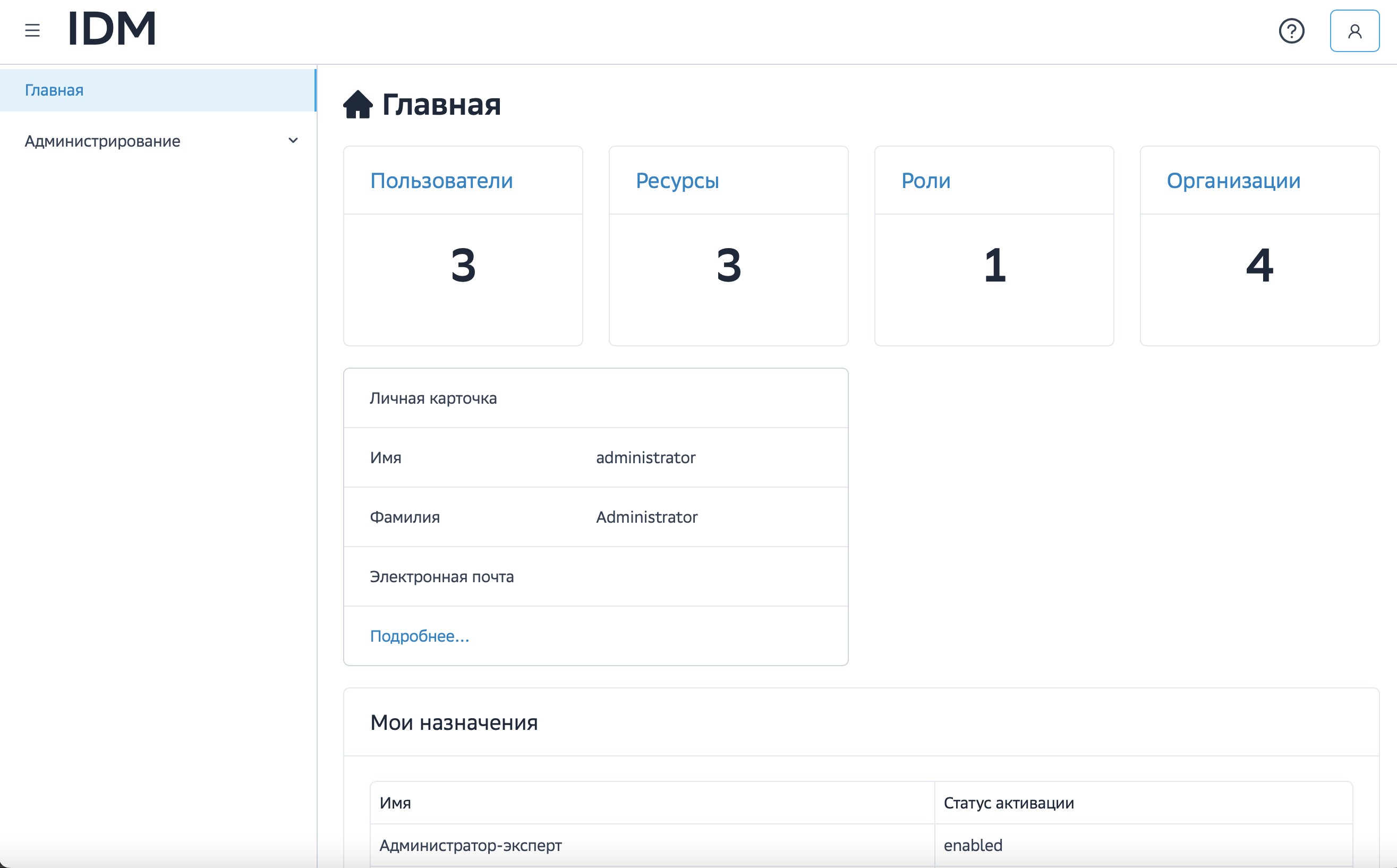
Task: Open the hamburger navigation menu
Action: (31, 30)
